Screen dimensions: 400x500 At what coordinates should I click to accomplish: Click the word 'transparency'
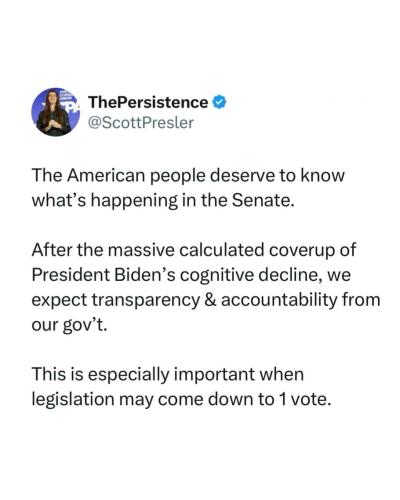(145, 301)
